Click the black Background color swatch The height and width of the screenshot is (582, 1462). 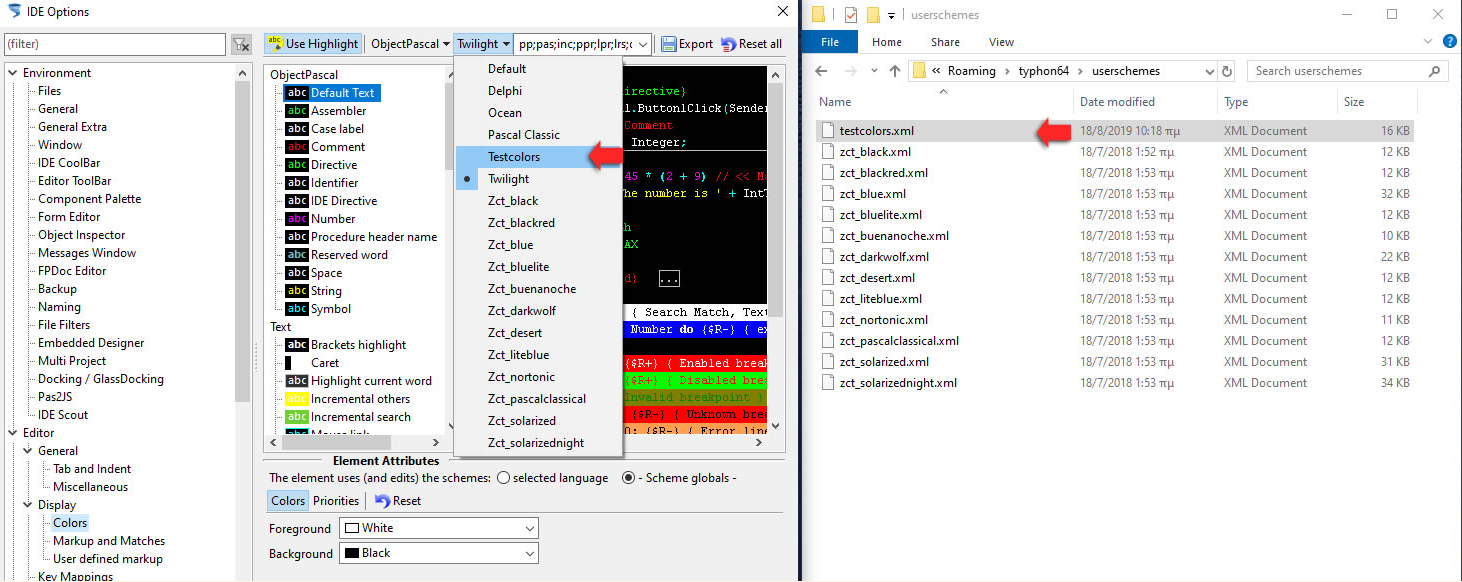[351, 553]
